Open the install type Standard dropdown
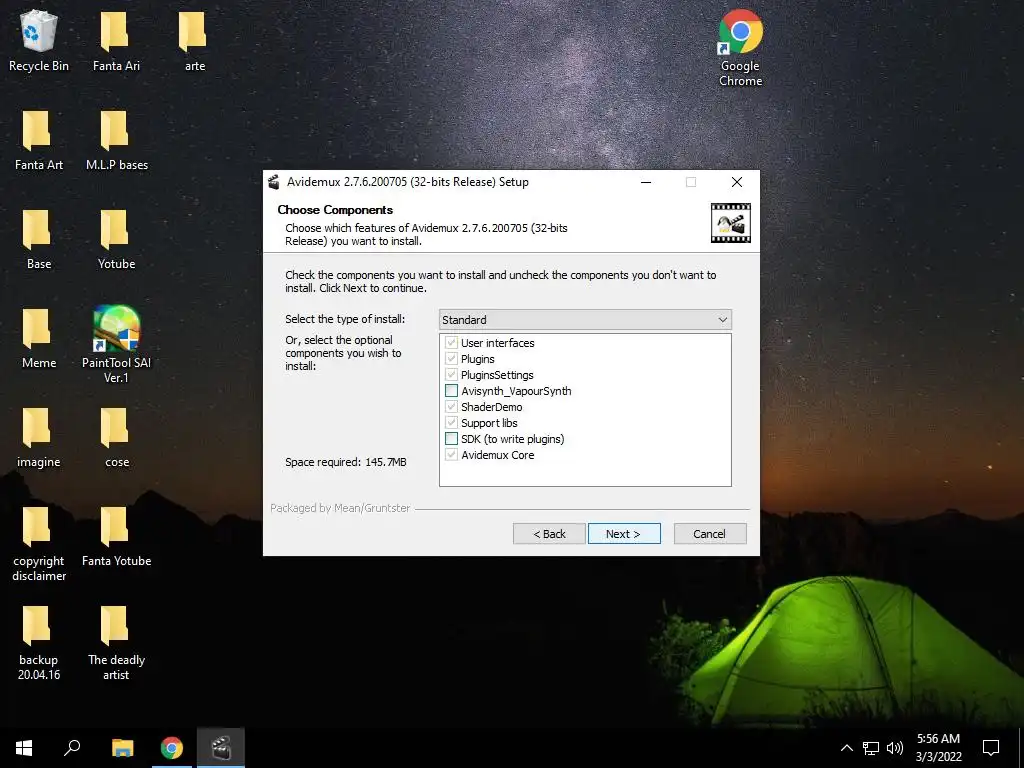 pos(585,319)
